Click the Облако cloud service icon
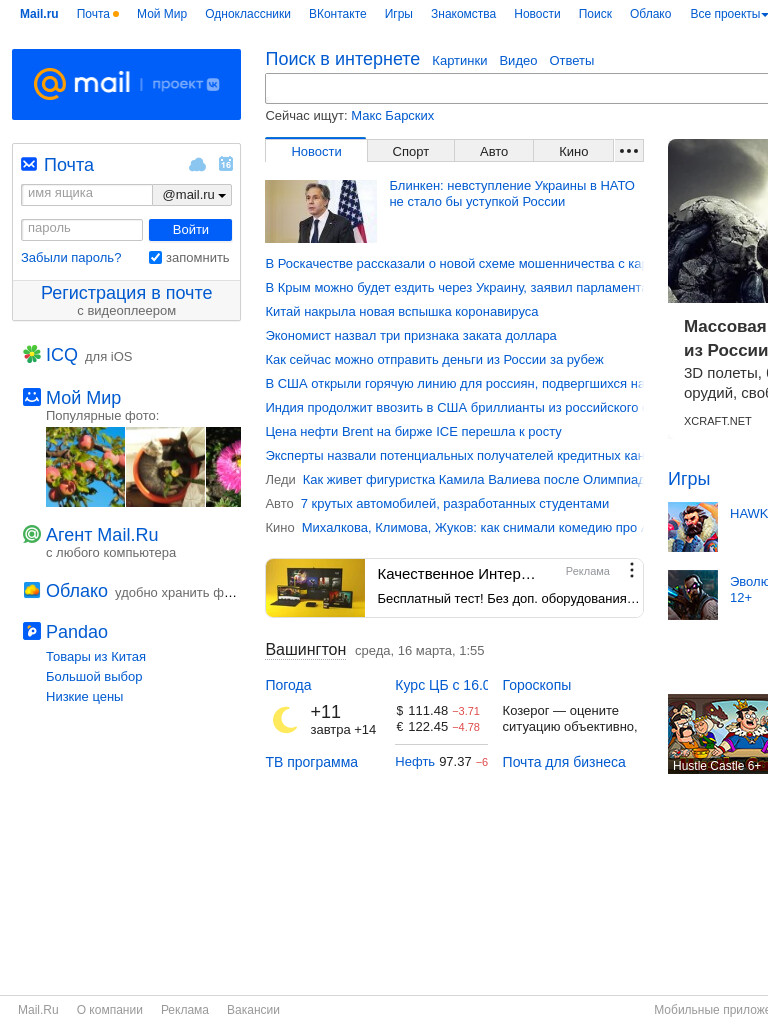 [x=32, y=590]
